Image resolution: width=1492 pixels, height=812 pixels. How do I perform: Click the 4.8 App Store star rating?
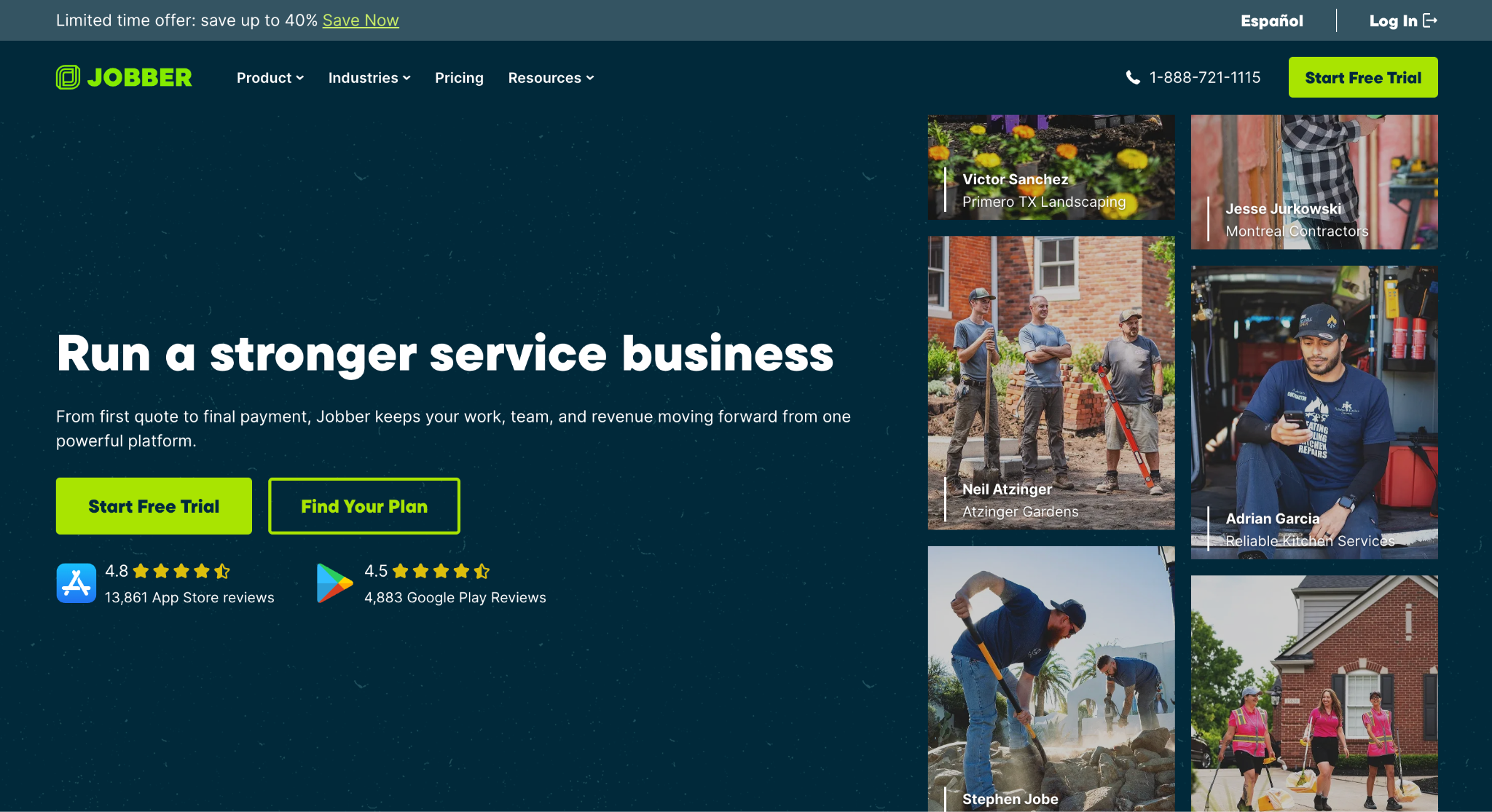181,571
